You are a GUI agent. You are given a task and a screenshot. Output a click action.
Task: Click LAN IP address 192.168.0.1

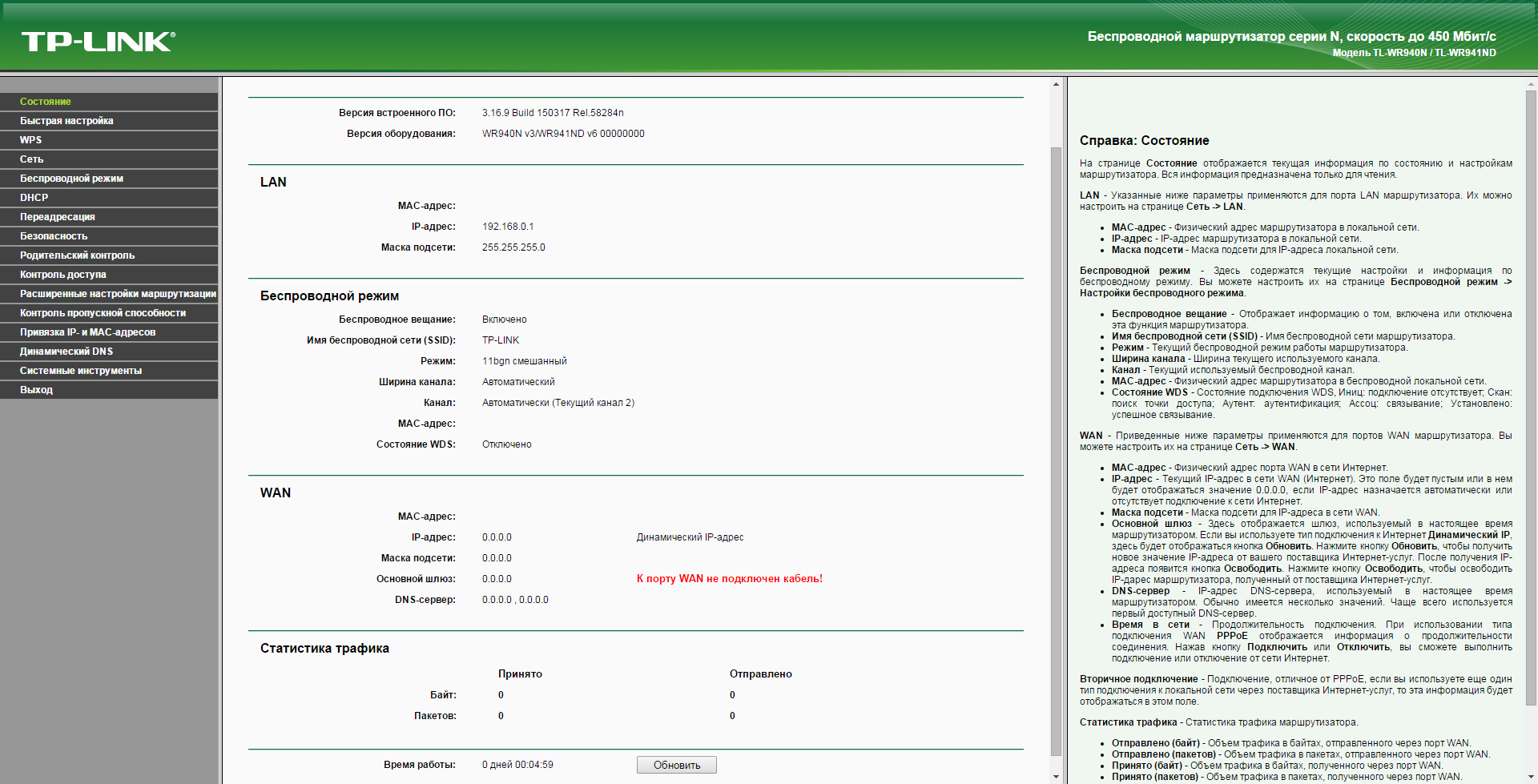coord(508,227)
